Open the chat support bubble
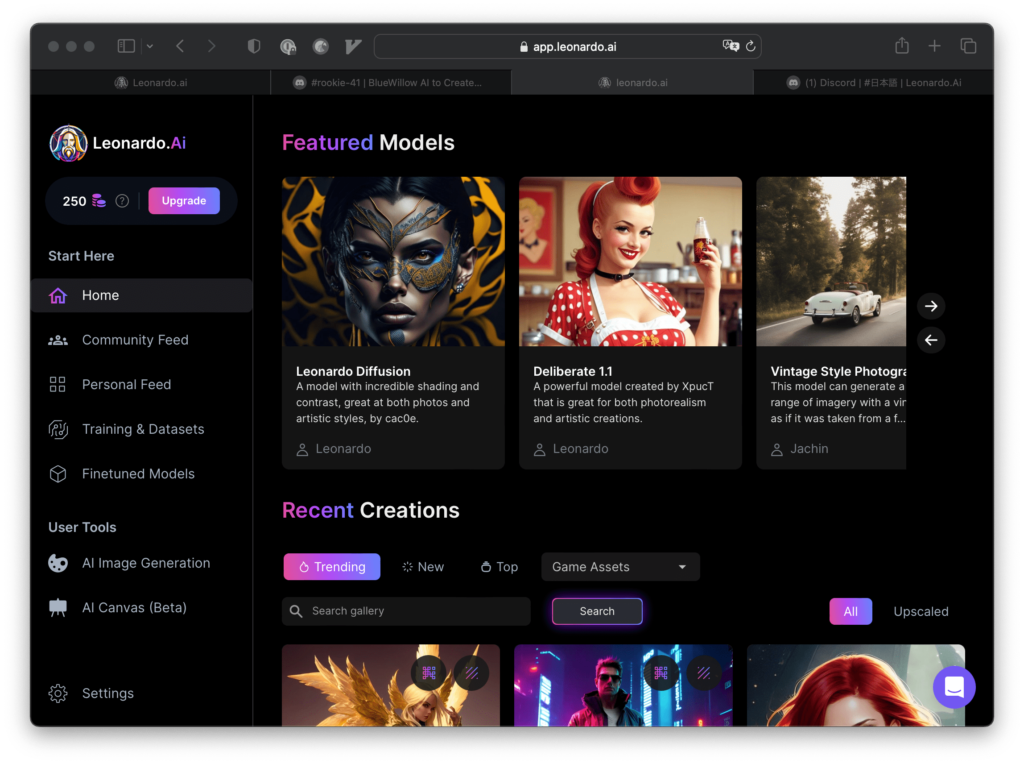The image size is (1024, 764). [954, 687]
